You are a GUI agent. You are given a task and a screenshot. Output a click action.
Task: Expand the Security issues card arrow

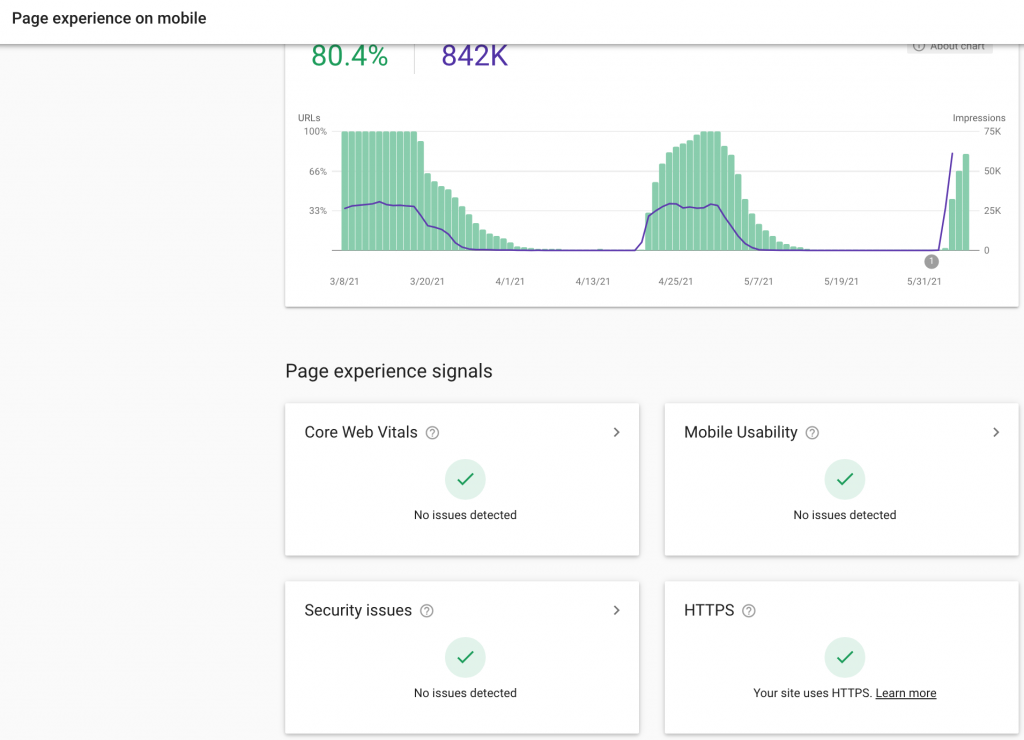pyautogui.click(x=616, y=611)
